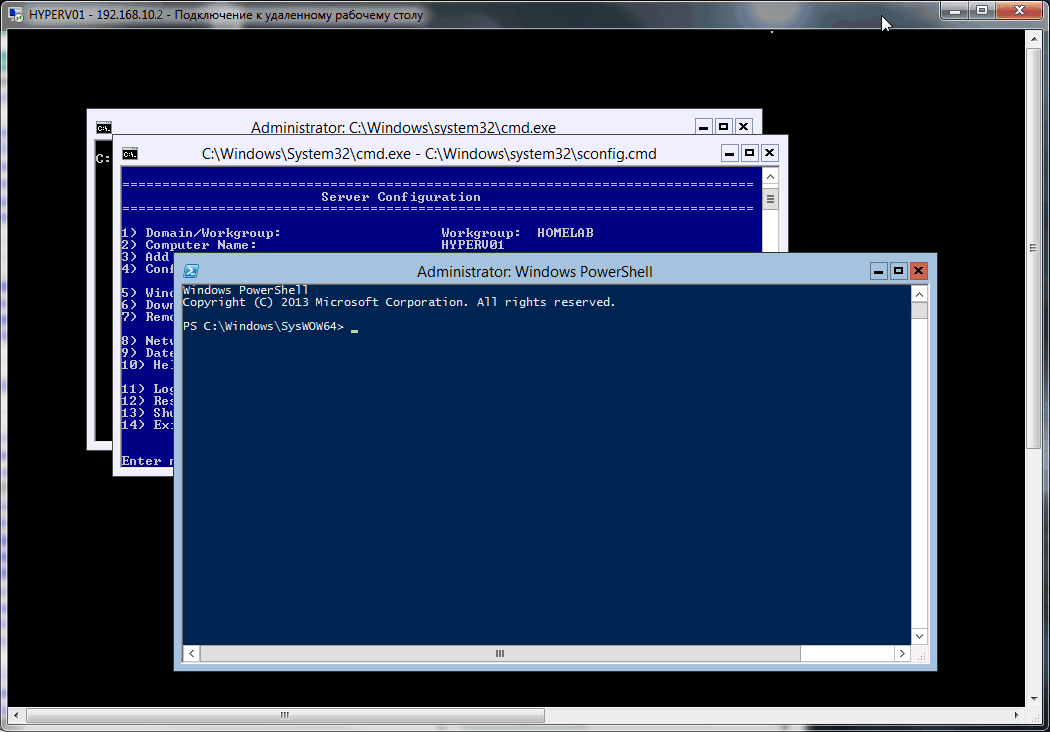Viewport: 1050px width, 732px height.
Task: Focus sconfig by clicking the Server Configuration heading
Action: pos(400,197)
